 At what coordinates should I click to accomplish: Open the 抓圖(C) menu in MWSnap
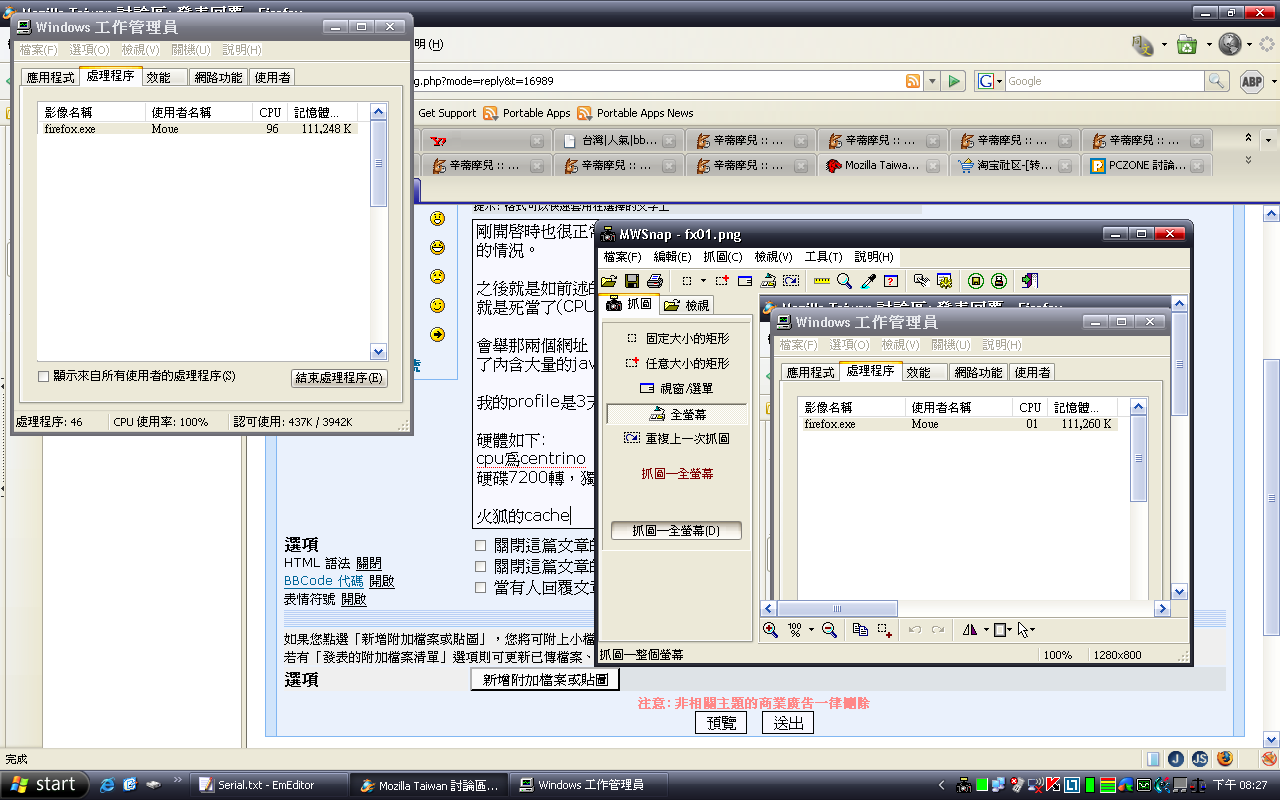pos(722,257)
